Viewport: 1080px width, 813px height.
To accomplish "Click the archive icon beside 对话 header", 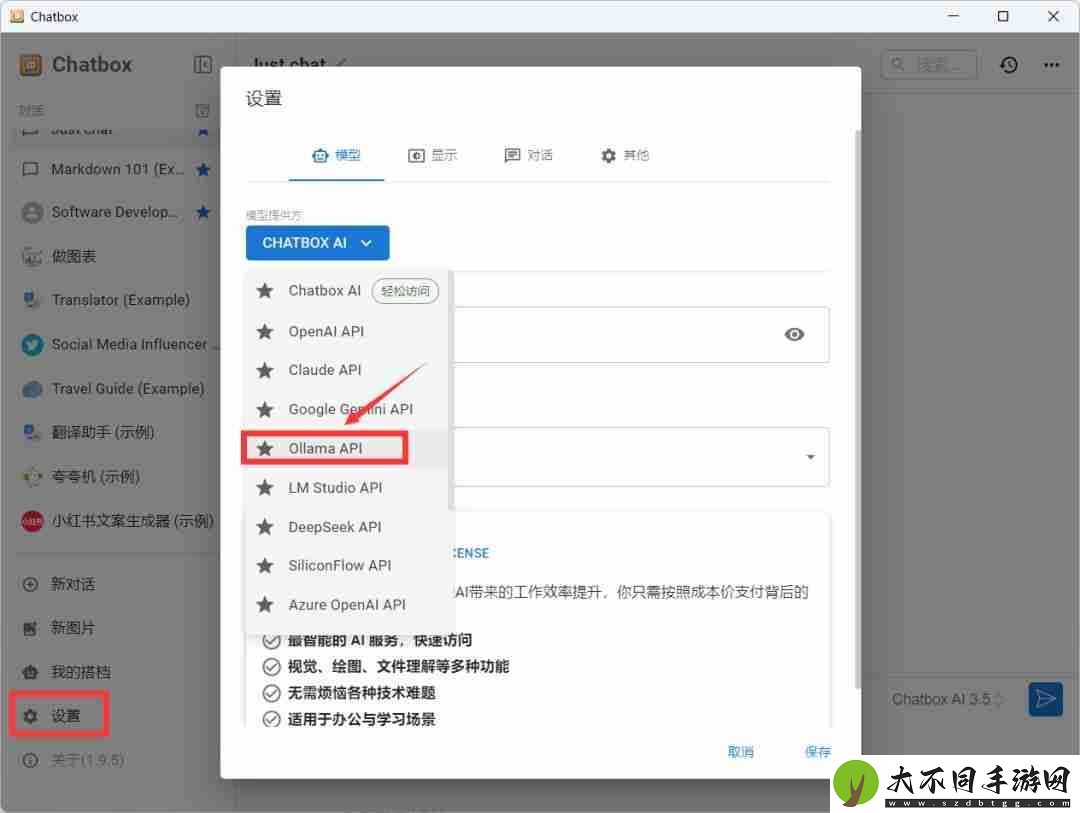I will (202, 110).
